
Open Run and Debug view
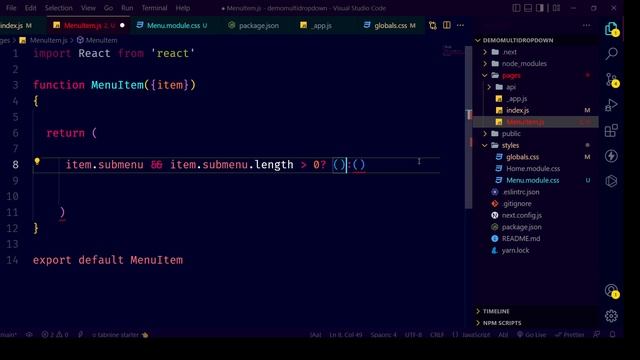(x=611, y=105)
